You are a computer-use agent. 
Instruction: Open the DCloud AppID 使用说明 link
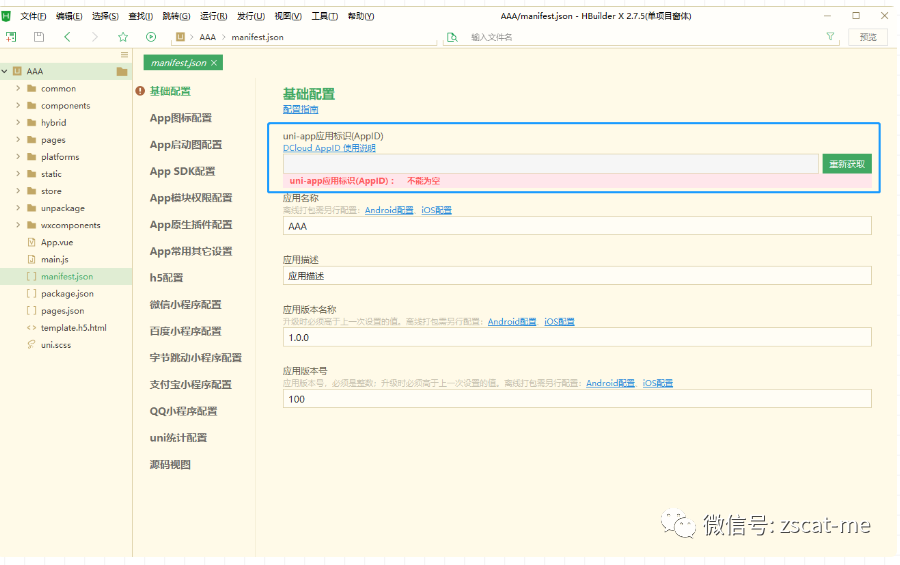pyautogui.click(x=329, y=148)
